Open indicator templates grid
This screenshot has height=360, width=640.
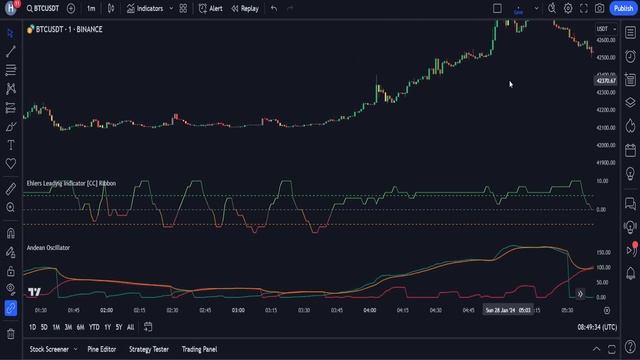click(x=183, y=9)
